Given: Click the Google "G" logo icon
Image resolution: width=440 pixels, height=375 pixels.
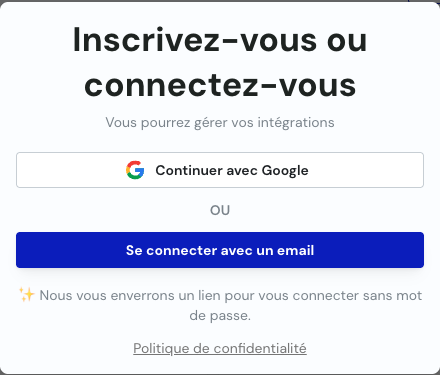Looking at the screenshot, I should 135,170.
